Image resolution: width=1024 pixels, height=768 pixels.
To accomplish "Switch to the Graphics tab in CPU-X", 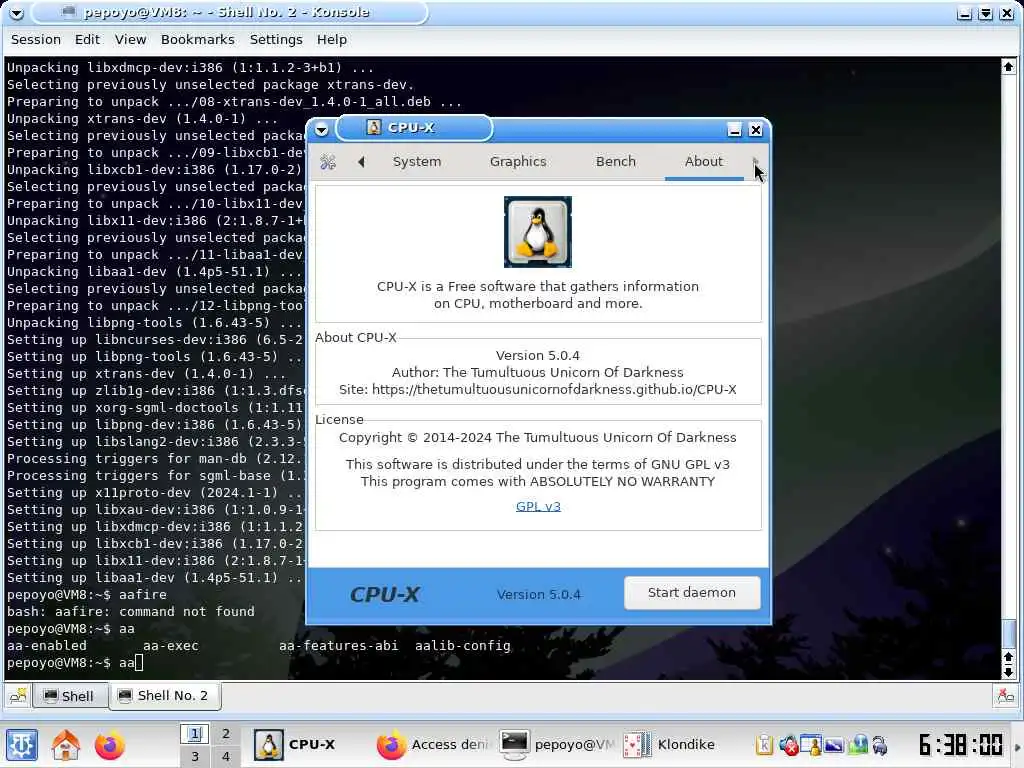I will (518, 161).
